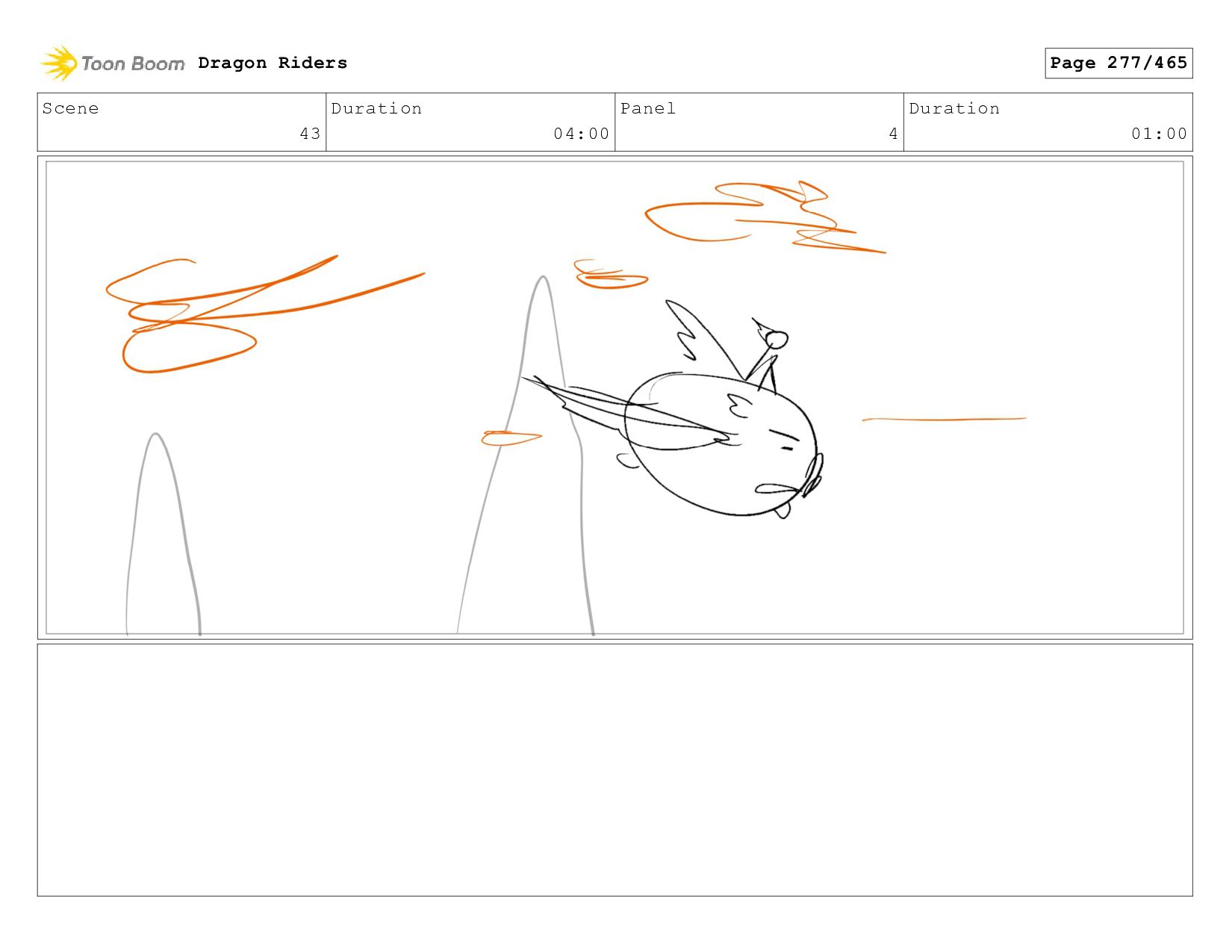Click the empty notes box below the panel

click(615, 770)
